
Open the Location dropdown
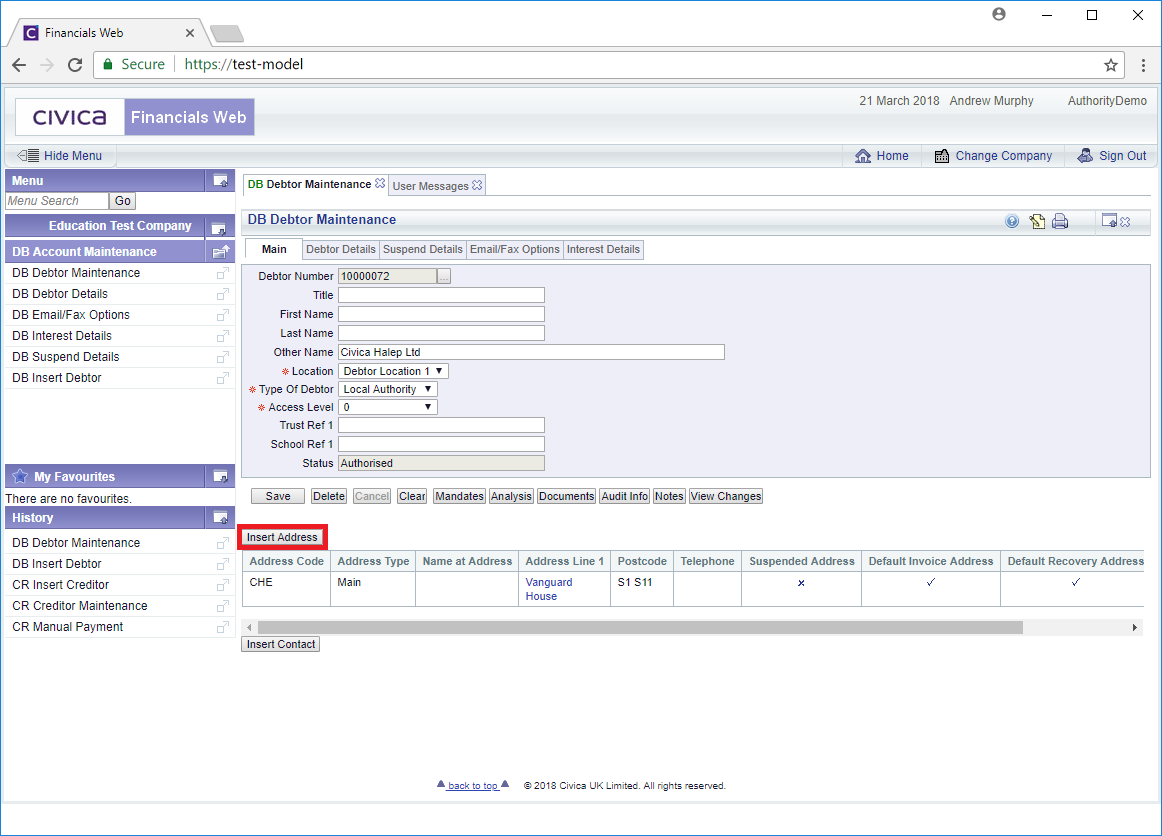pos(394,371)
